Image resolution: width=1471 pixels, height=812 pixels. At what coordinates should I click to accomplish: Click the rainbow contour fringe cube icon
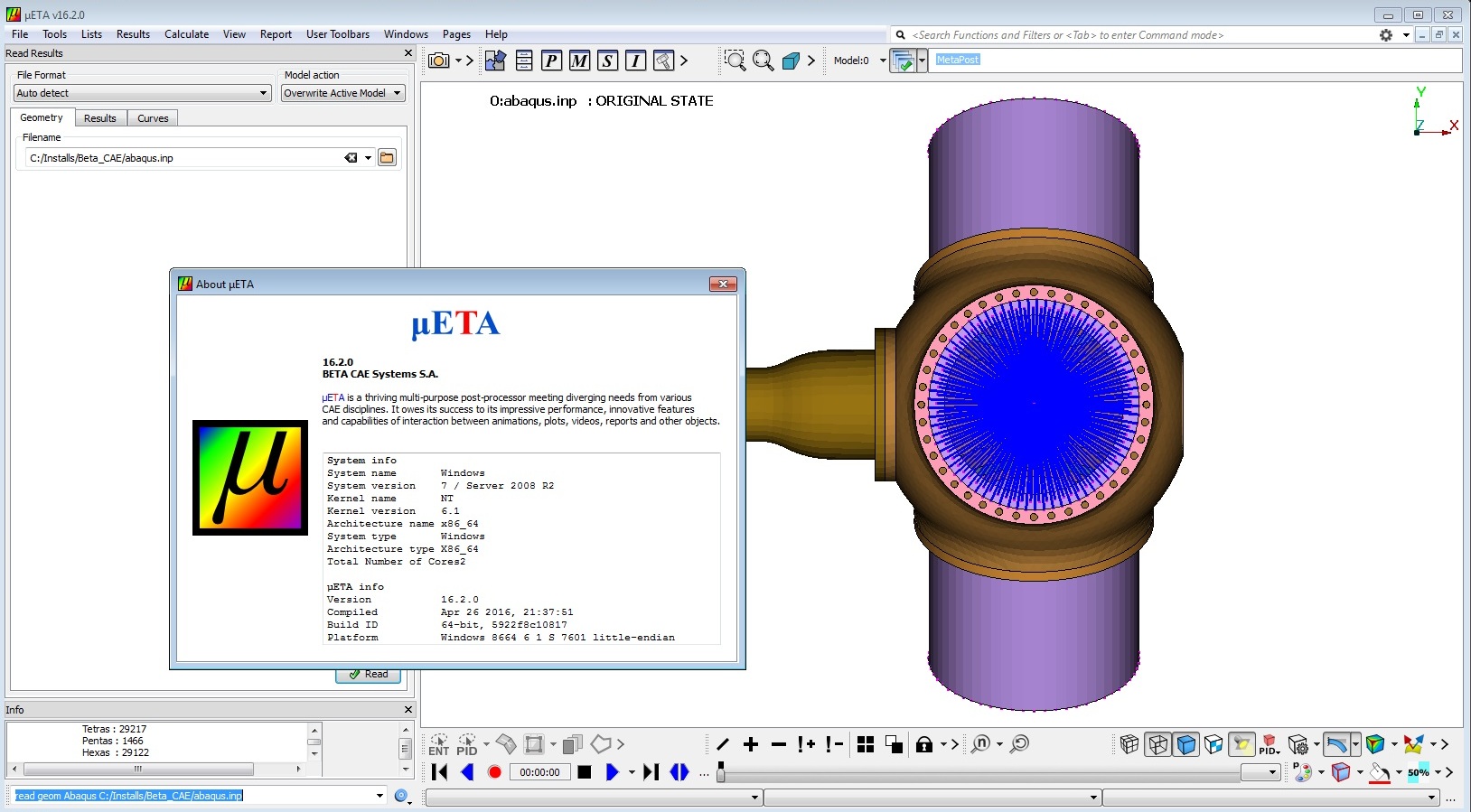(x=1375, y=744)
